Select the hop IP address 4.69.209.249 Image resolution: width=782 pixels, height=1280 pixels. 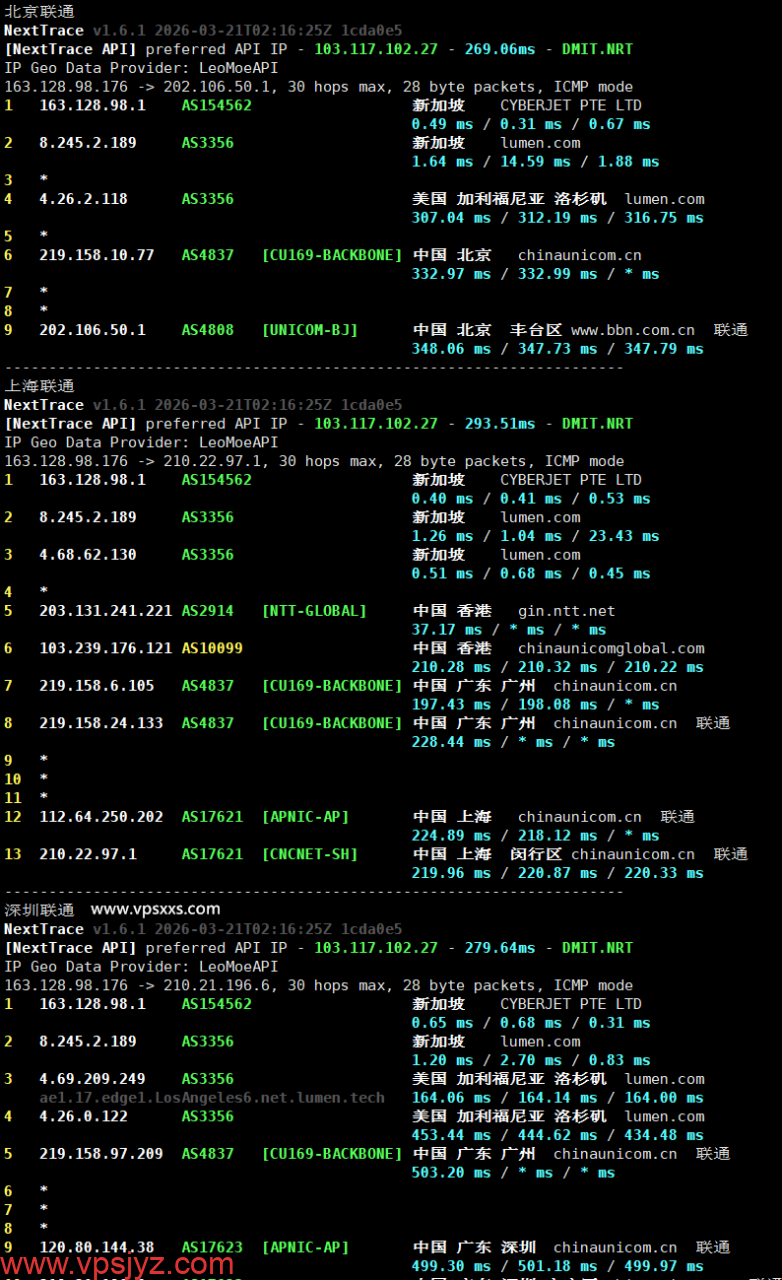pos(92,1079)
